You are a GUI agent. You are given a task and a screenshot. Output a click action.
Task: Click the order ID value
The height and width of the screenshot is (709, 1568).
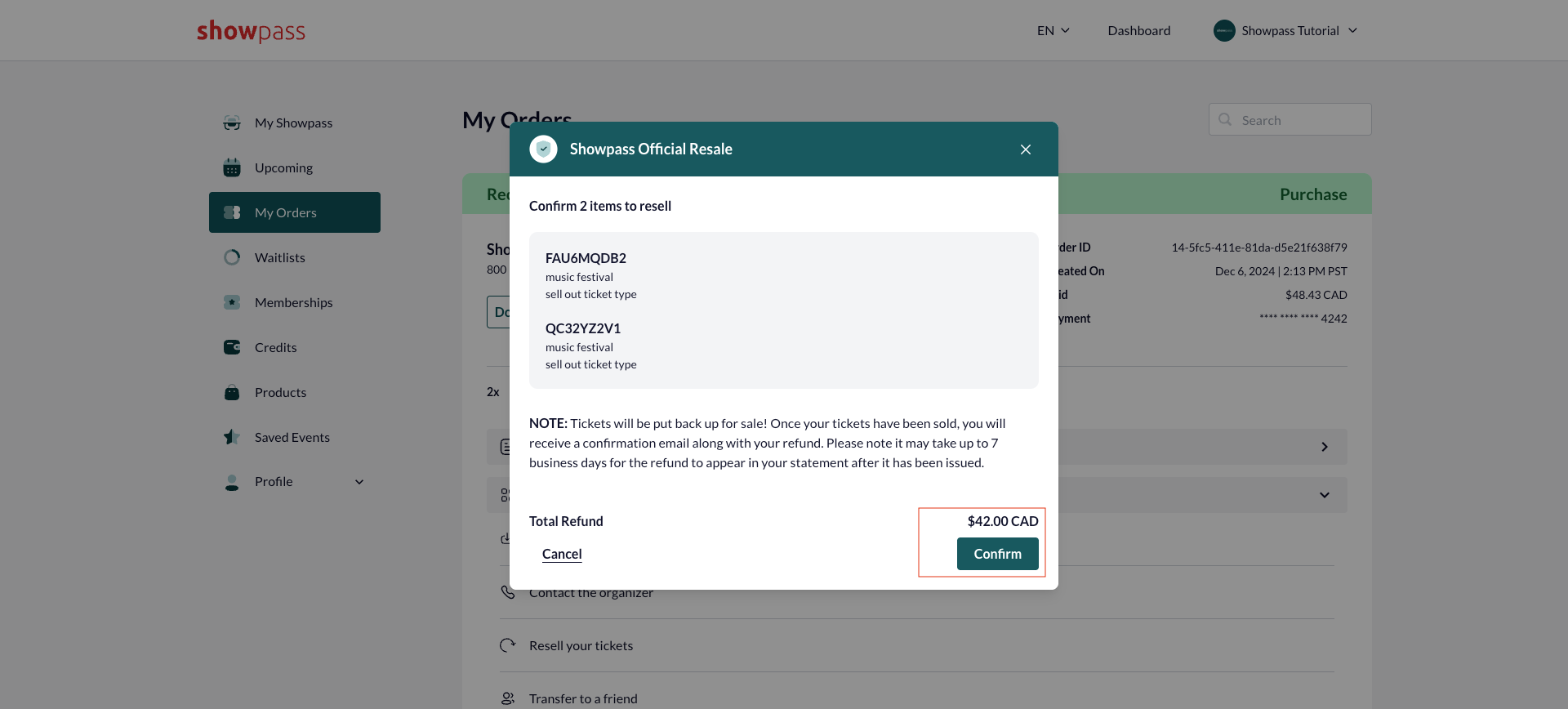pyautogui.click(x=1259, y=247)
